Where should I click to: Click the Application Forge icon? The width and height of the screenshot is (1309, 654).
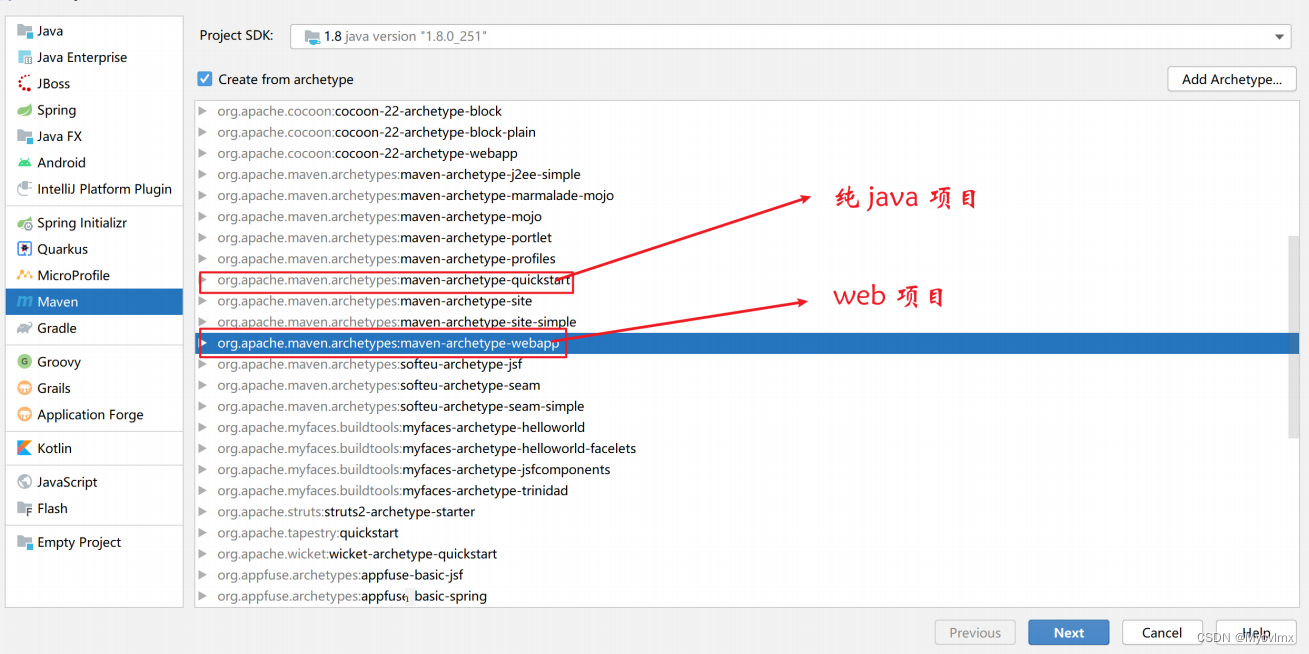pos(25,414)
